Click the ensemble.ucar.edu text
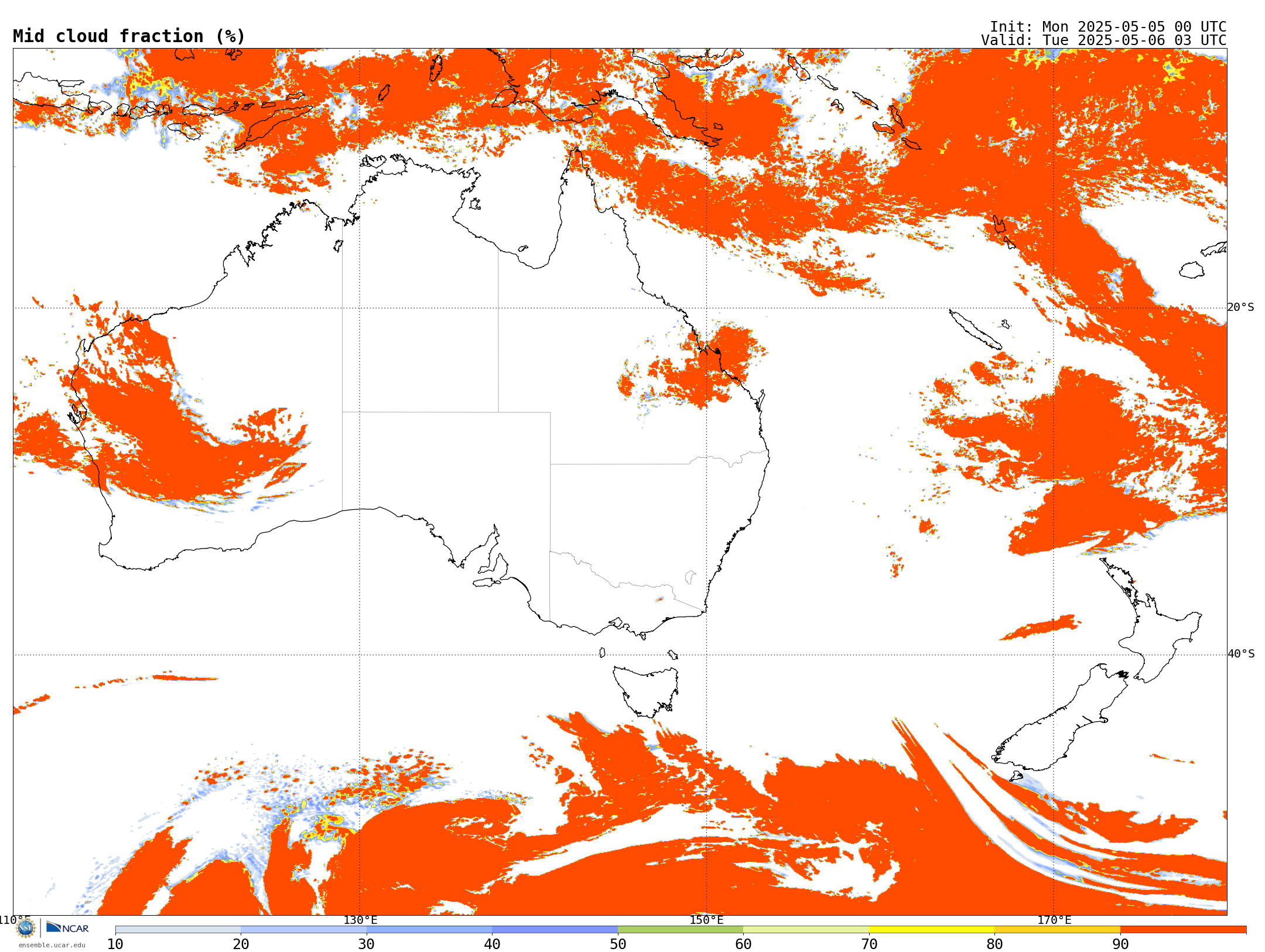The height and width of the screenshot is (952, 1265). click(52, 945)
